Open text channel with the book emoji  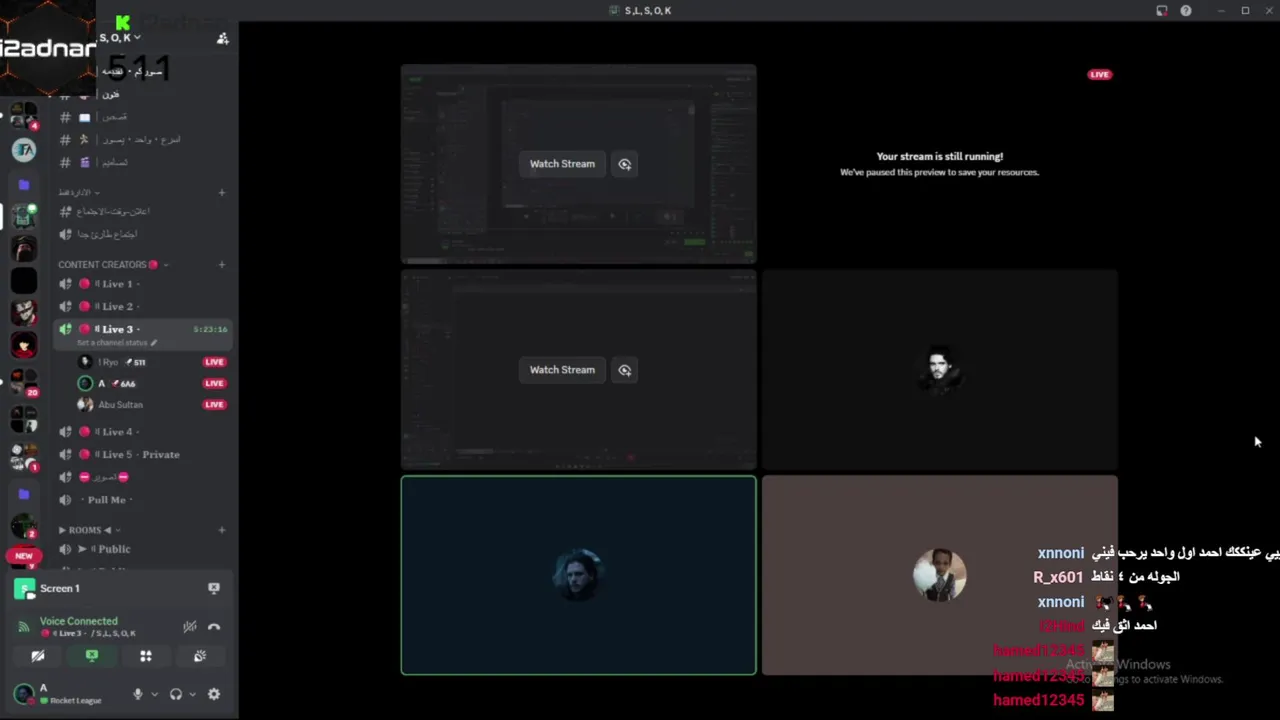(143, 117)
